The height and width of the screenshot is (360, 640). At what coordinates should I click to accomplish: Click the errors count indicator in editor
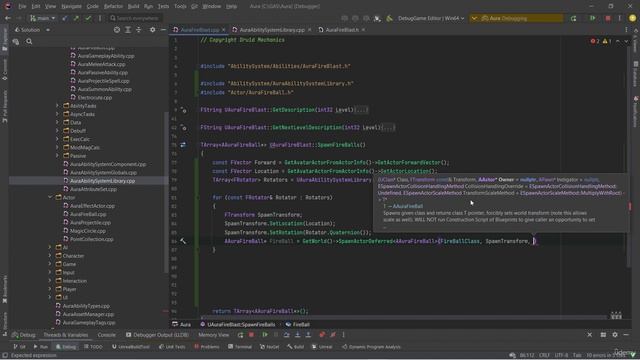[x=595, y=41]
